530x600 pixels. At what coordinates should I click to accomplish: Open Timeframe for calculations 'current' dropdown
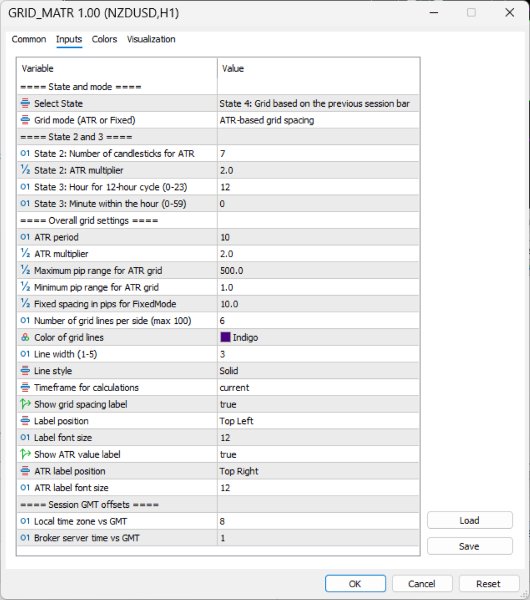318,387
